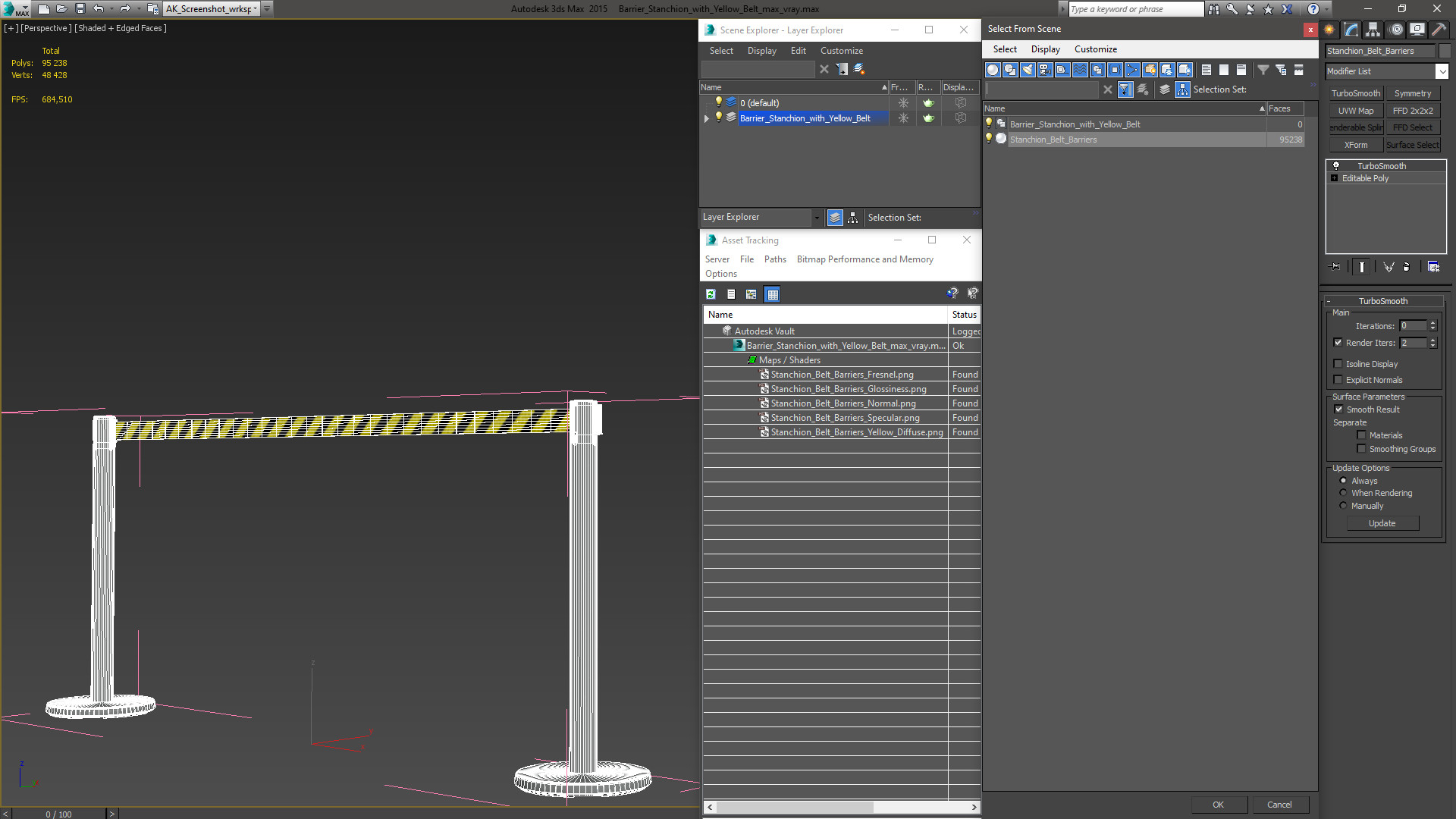
Task: Click OK button in Select From Scene
Action: coord(1218,805)
